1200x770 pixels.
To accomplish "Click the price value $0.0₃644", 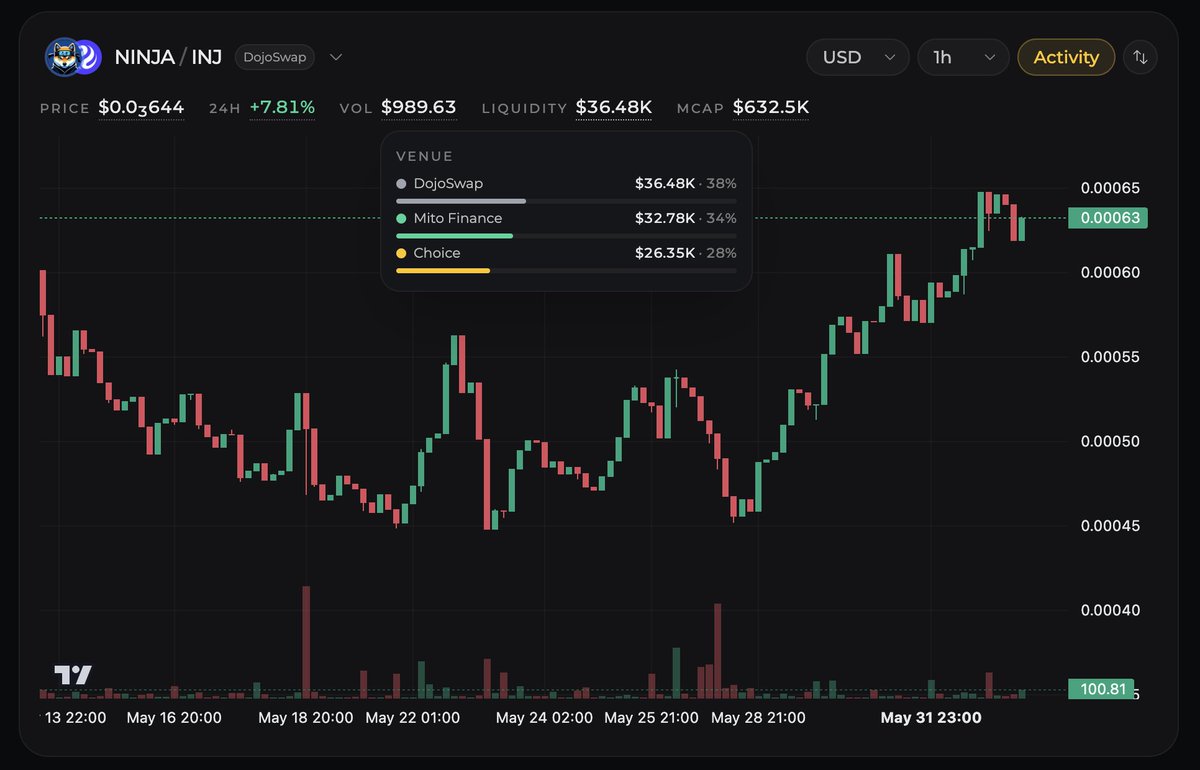I will [x=141, y=107].
